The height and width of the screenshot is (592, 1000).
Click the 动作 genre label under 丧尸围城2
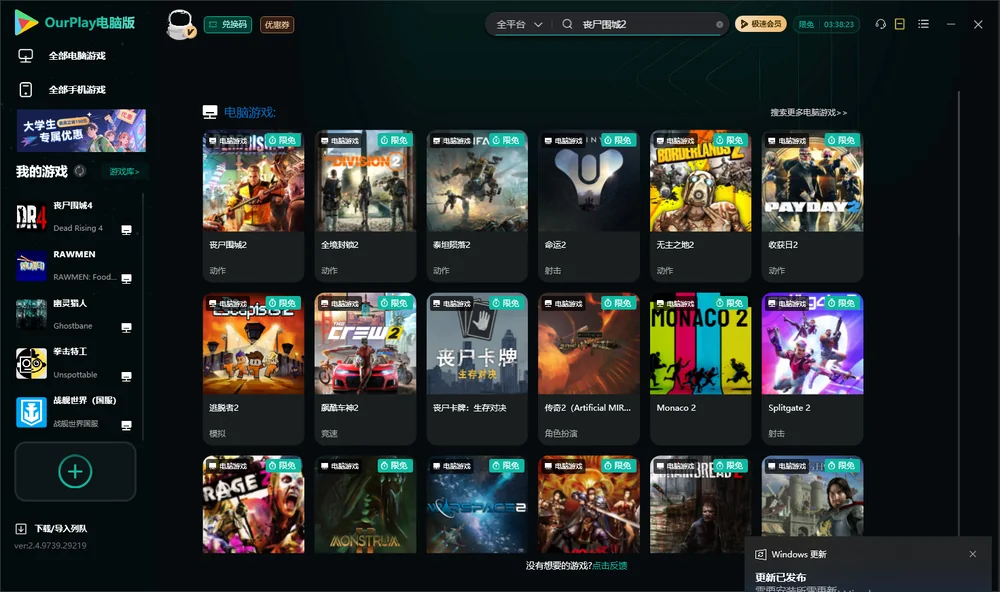click(x=217, y=270)
